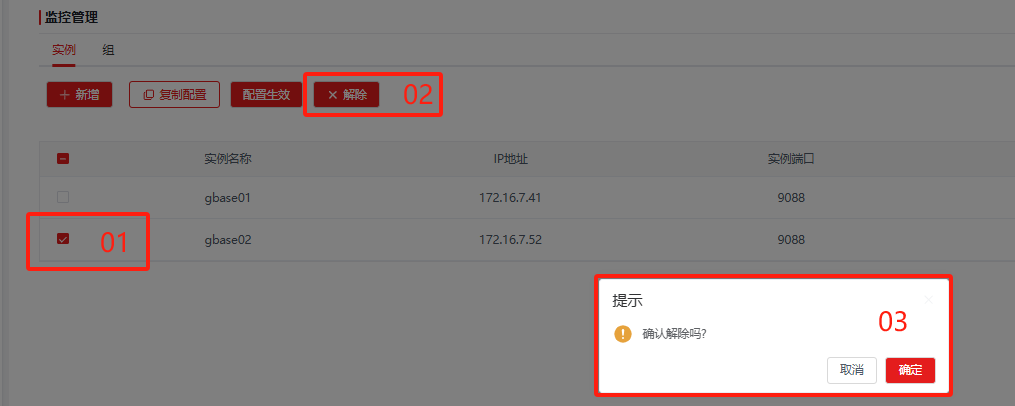Apply settings with 配置生效 button
The width and height of the screenshot is (1015, 406).
(266, 95)
